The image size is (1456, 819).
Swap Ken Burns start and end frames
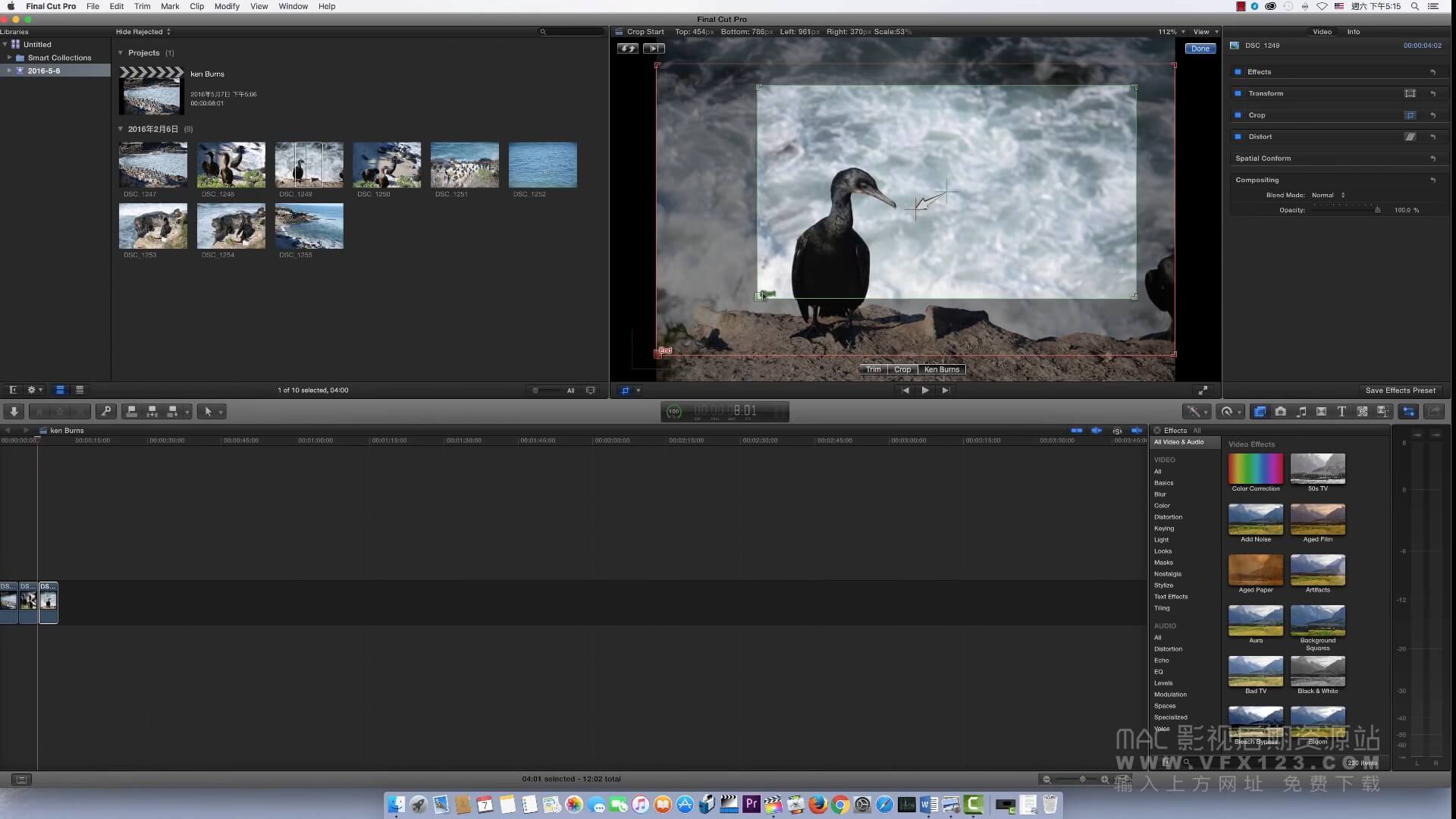(628, 49)
